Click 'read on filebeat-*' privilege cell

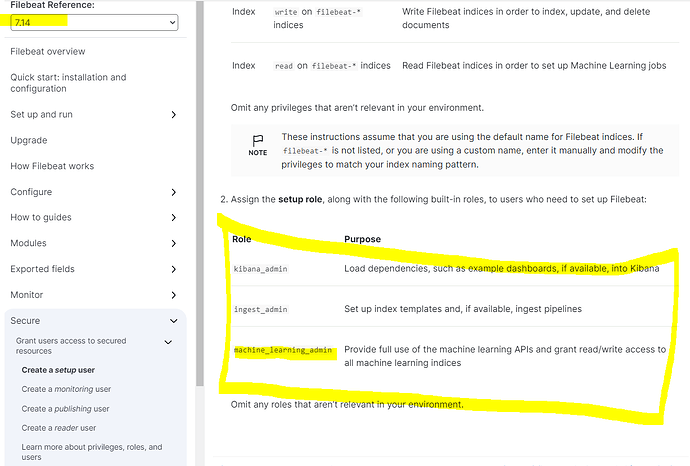click(332, 66)
